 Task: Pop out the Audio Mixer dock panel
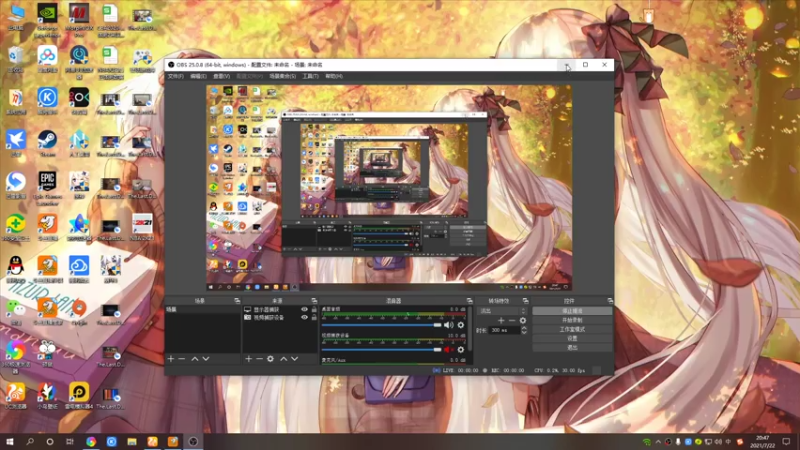(469, 301)
